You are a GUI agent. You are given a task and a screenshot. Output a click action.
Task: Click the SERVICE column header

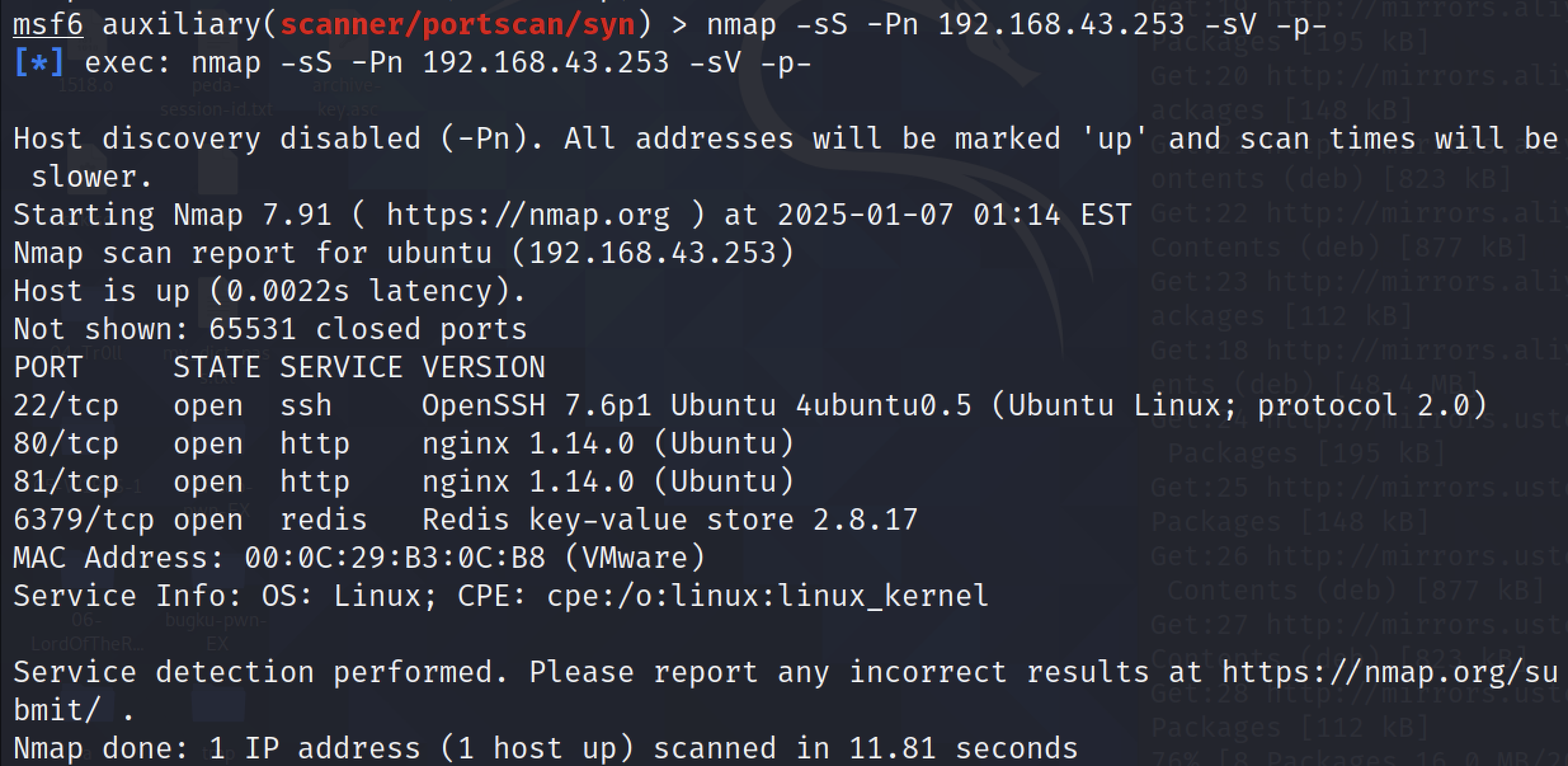(341, 367)
